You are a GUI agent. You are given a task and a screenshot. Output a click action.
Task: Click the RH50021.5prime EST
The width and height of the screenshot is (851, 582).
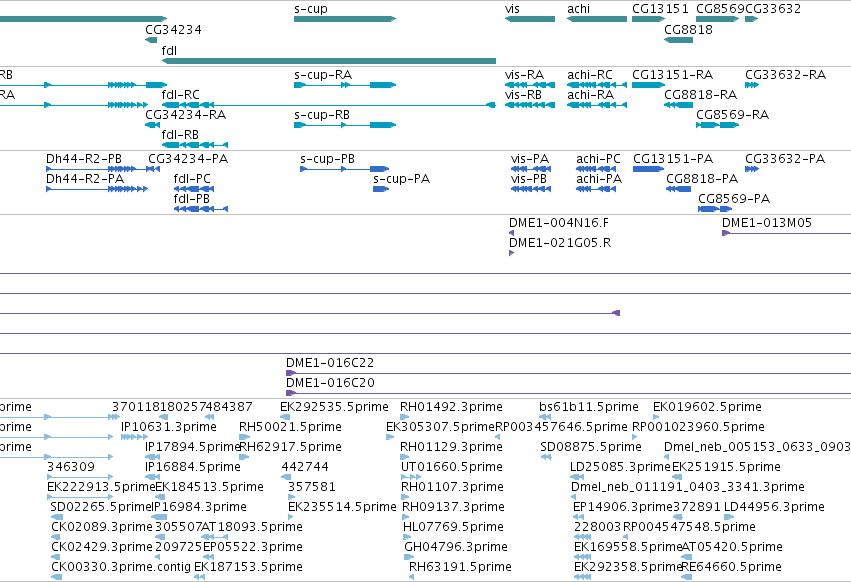tap(244, 437)
